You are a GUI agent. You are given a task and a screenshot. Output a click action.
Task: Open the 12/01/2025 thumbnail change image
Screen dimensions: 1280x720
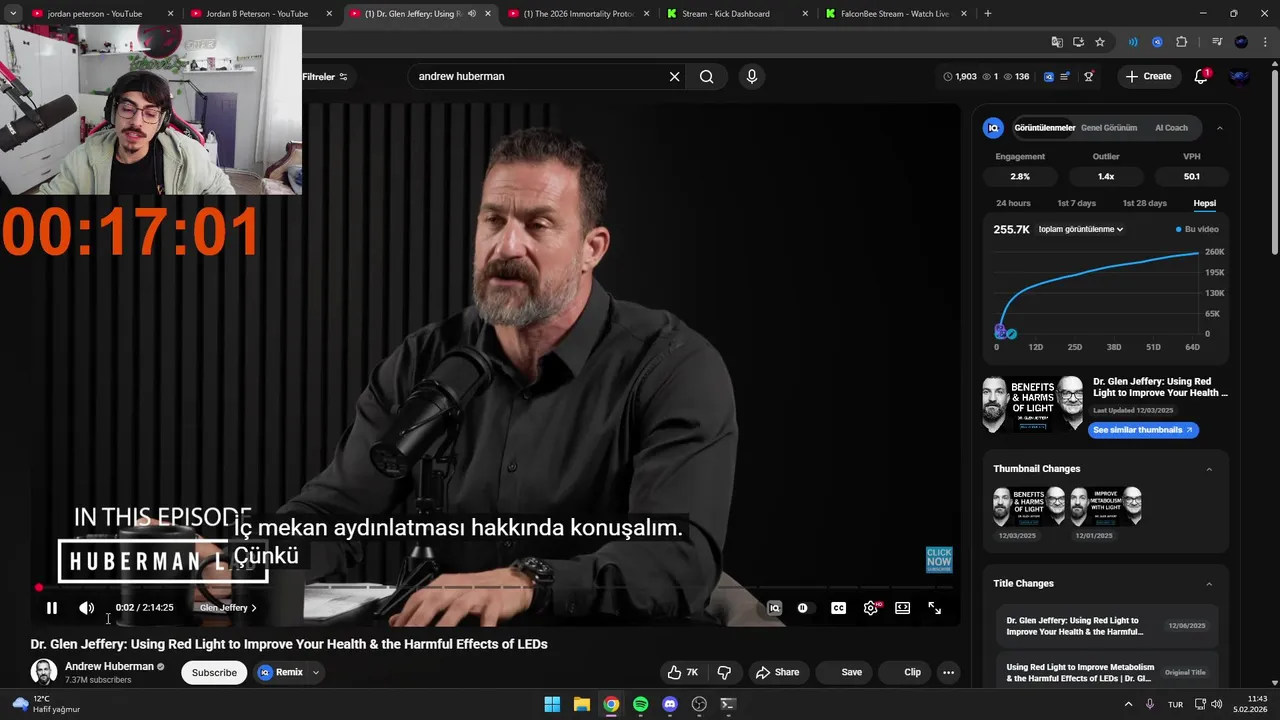pyautogui.click(x=1106, y=507)
